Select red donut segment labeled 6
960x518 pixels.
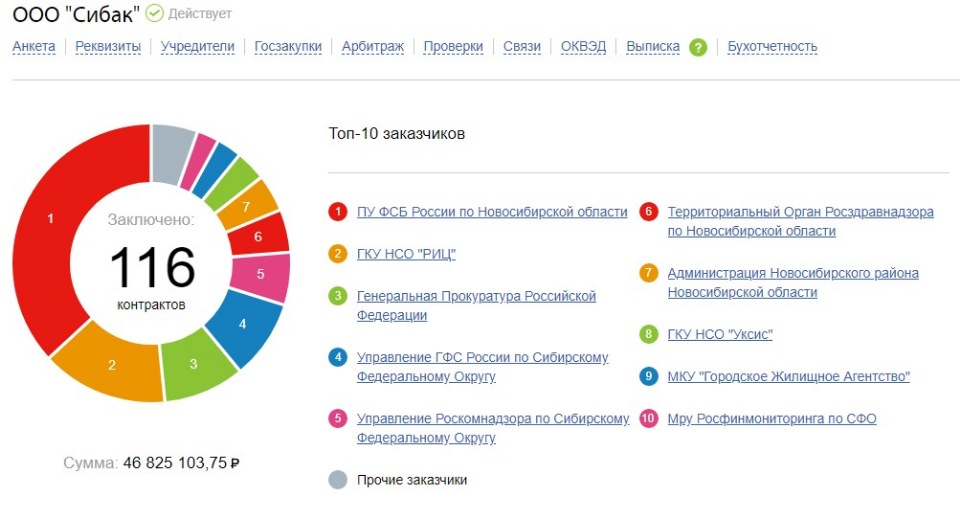point(258,236)
